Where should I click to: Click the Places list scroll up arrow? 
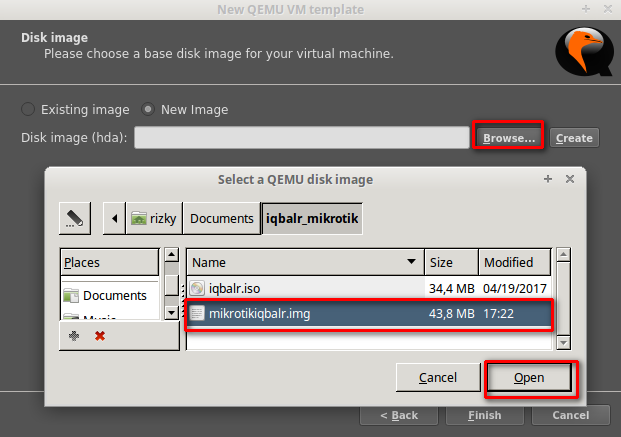point(171,255)
